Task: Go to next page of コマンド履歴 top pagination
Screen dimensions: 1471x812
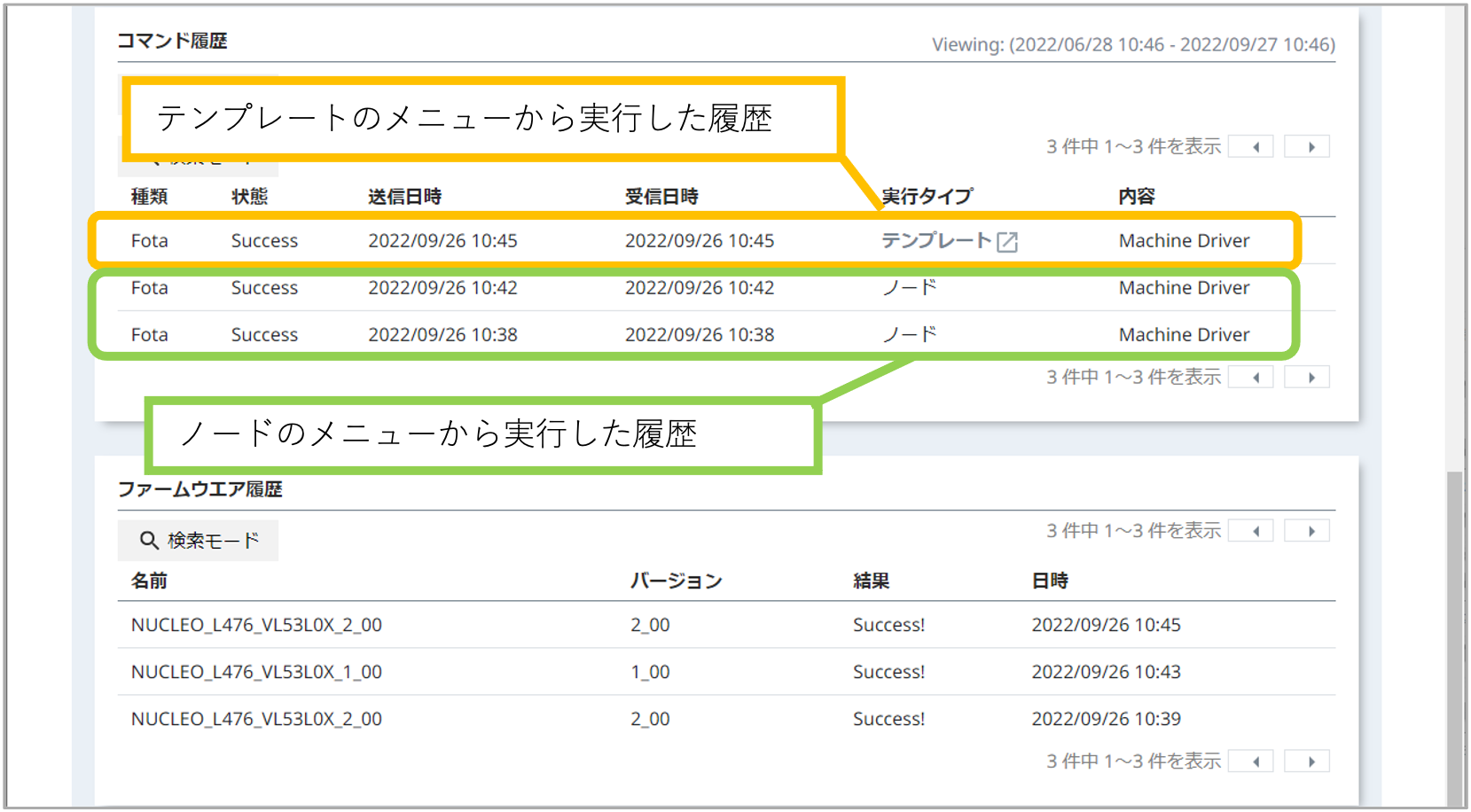Action: [x=1307, y=145]
